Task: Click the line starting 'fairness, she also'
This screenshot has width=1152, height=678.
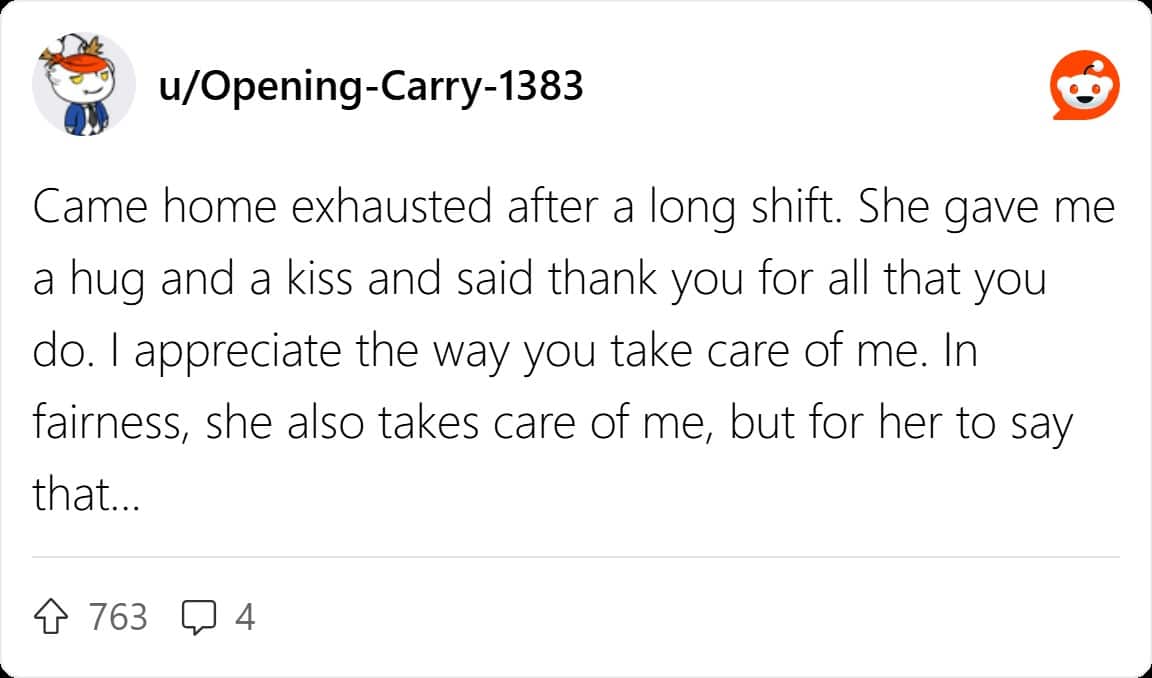Action: pos(552,425)
